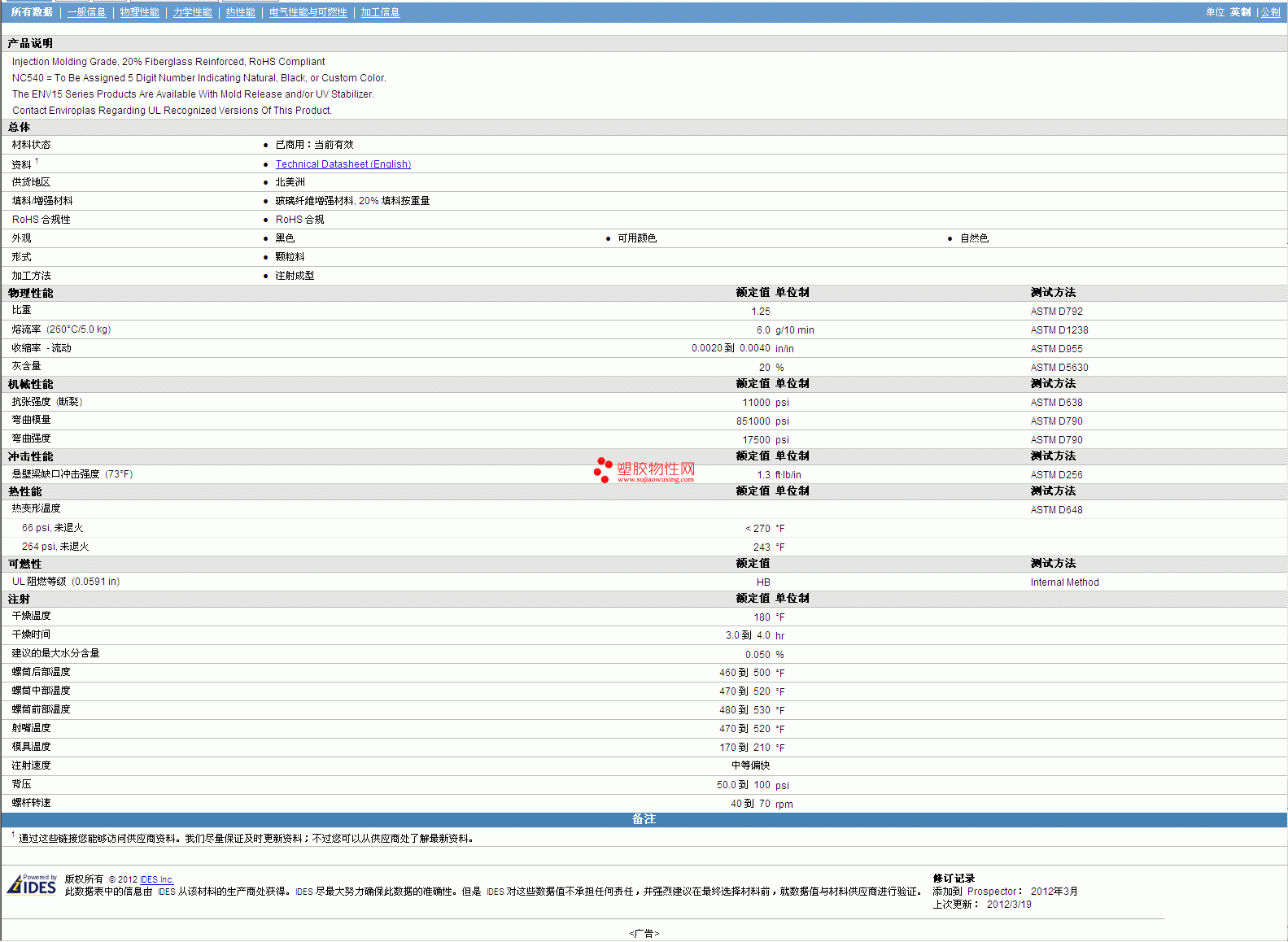
Task: Click the ASTM D792 test method
Action: click(1056, 312)
